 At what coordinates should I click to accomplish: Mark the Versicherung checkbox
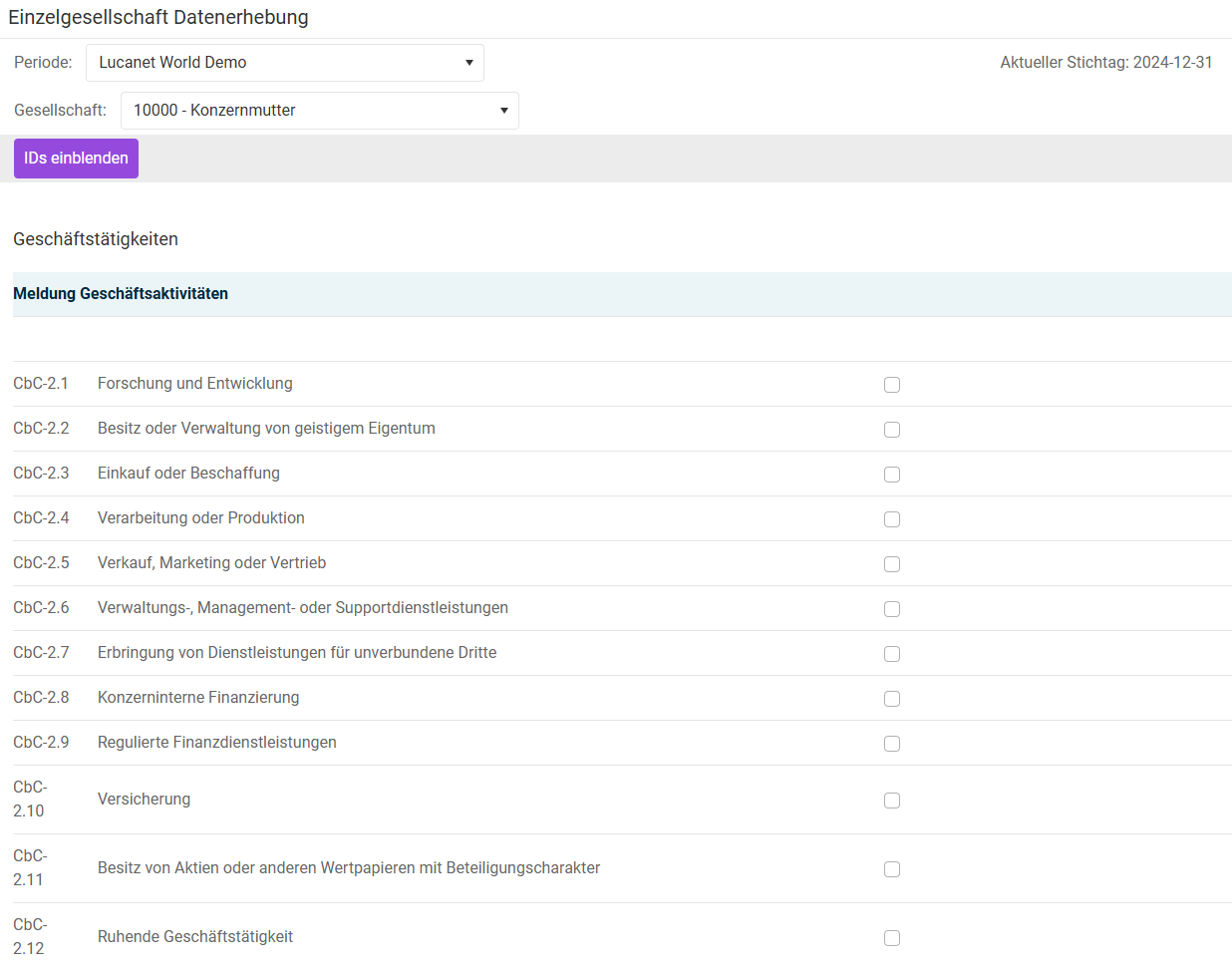click(x=892, y=801)
